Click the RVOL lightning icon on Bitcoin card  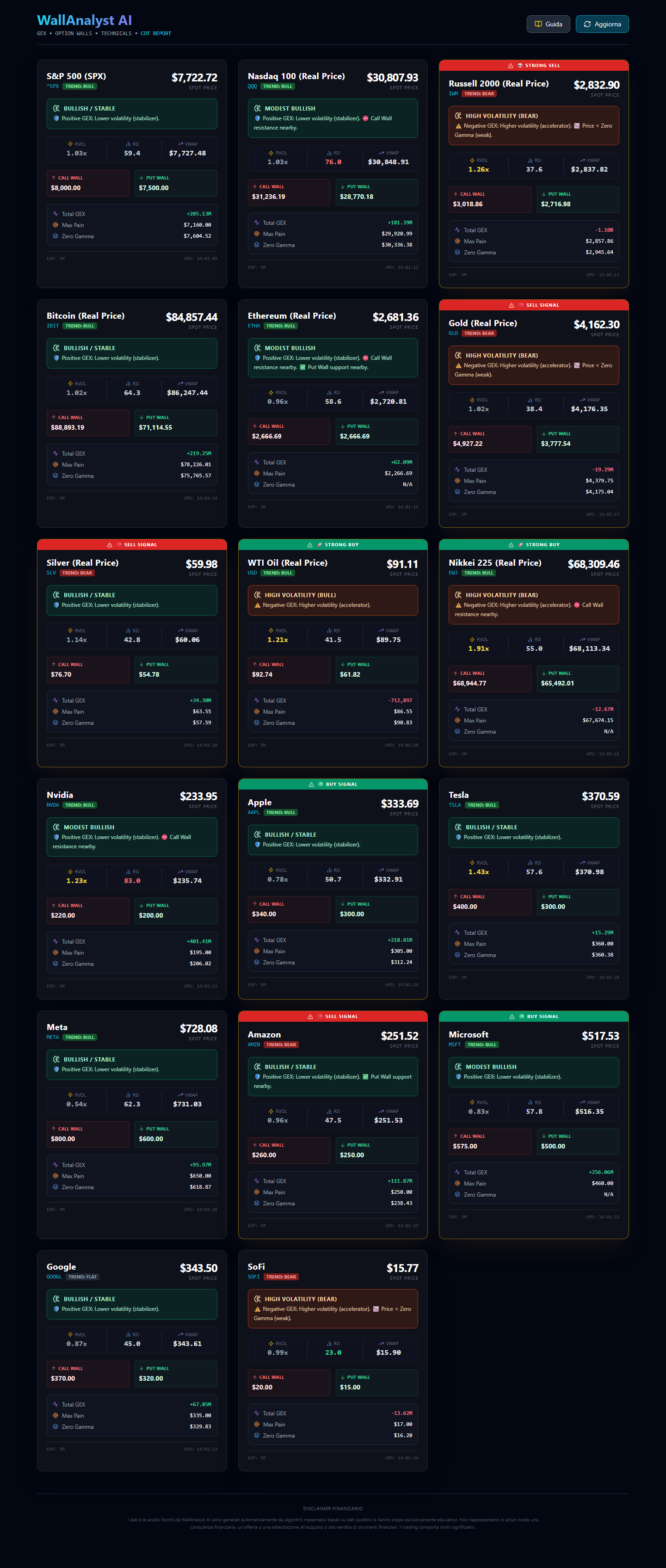71,383
